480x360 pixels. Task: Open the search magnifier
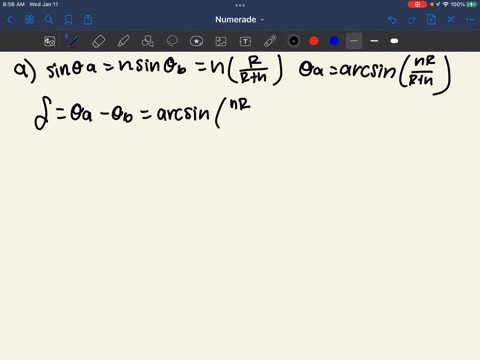click(x=49, y=20)
